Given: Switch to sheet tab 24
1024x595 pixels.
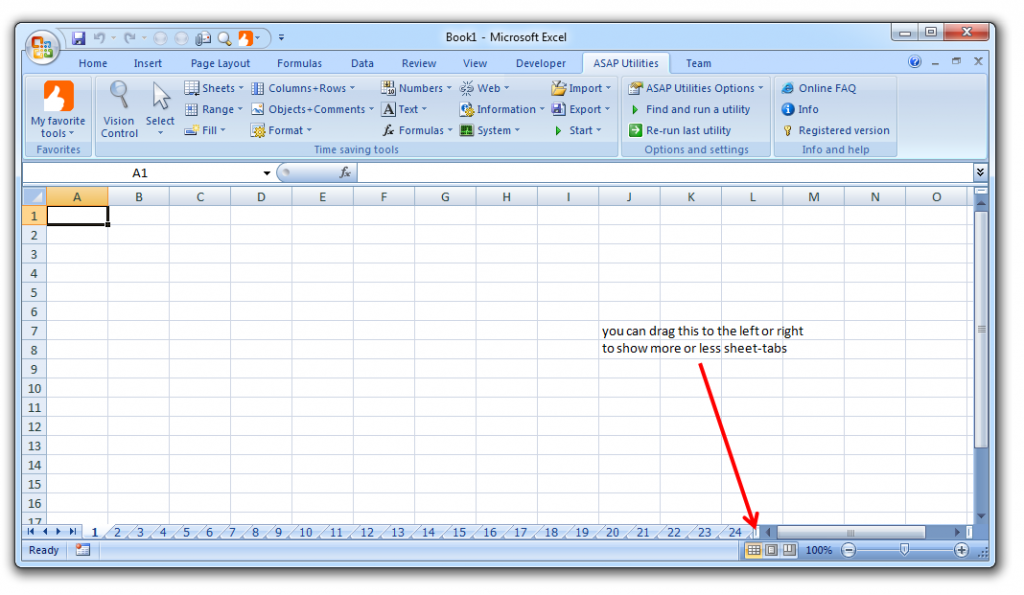Looking at the screenshot, I should (735, 533).
